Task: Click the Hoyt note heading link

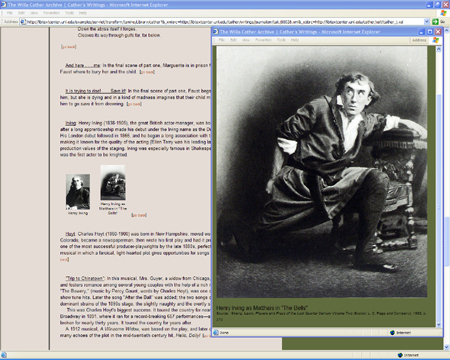Action: 70,234
